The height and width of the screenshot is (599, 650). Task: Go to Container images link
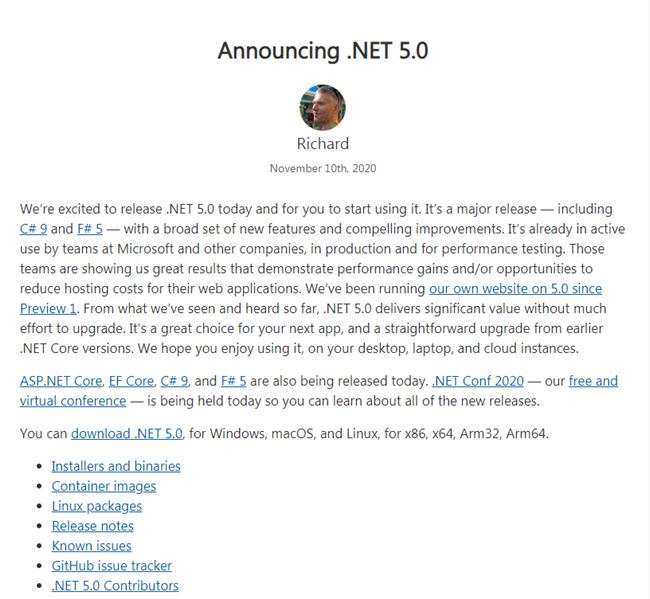(x=104, y=486)
